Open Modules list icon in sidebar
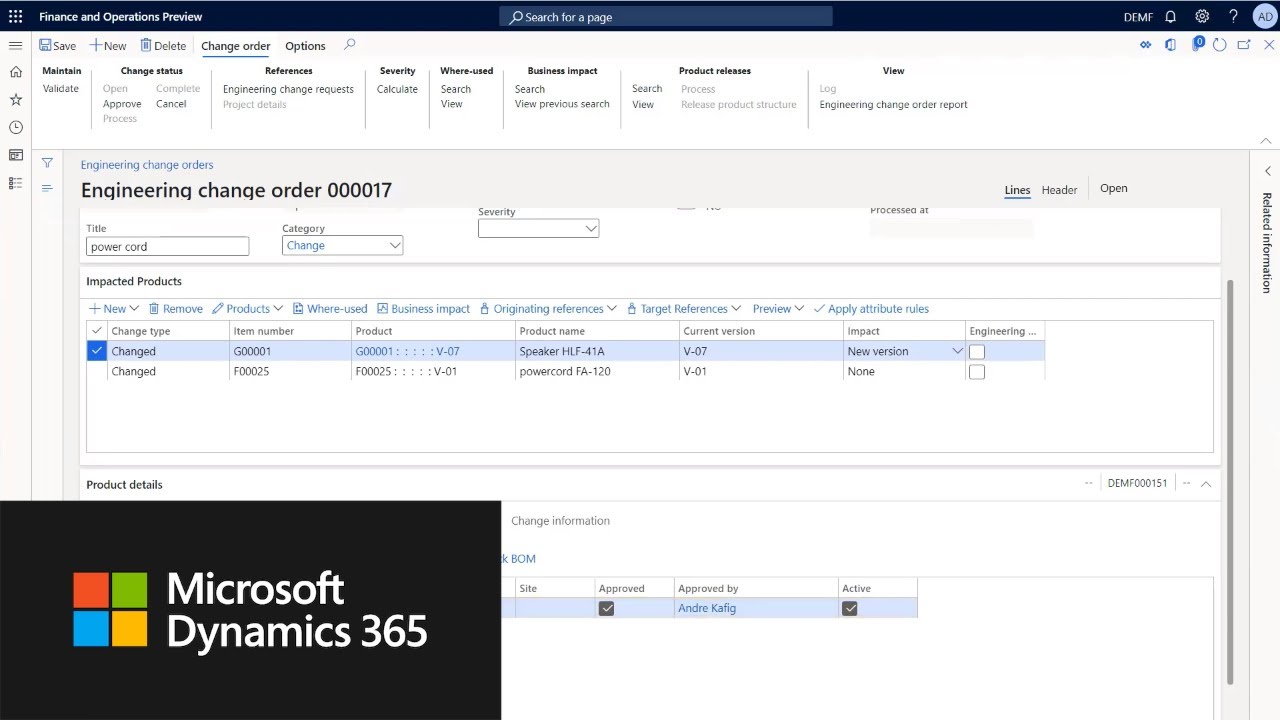The height and width of the screenshot is (720, 1280). [15, 183]
